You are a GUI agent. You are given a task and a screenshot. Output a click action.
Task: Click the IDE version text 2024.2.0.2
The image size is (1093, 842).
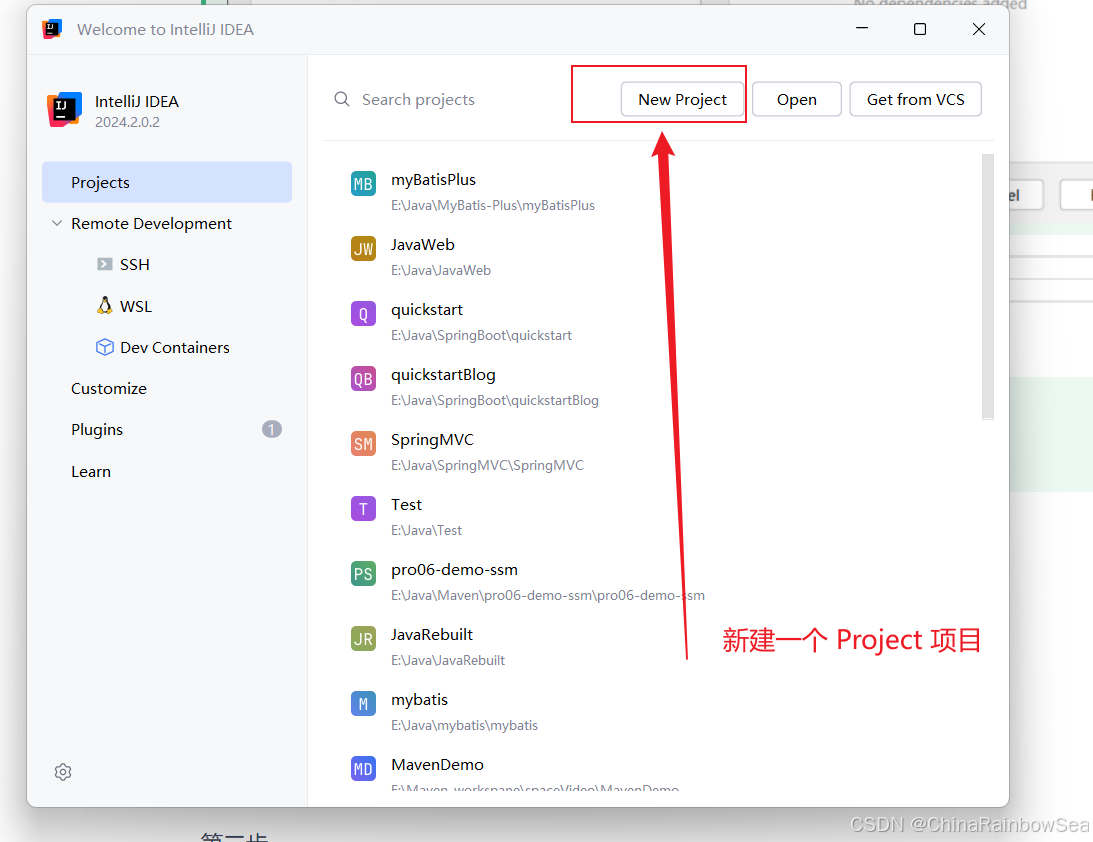tap(128, 122)
